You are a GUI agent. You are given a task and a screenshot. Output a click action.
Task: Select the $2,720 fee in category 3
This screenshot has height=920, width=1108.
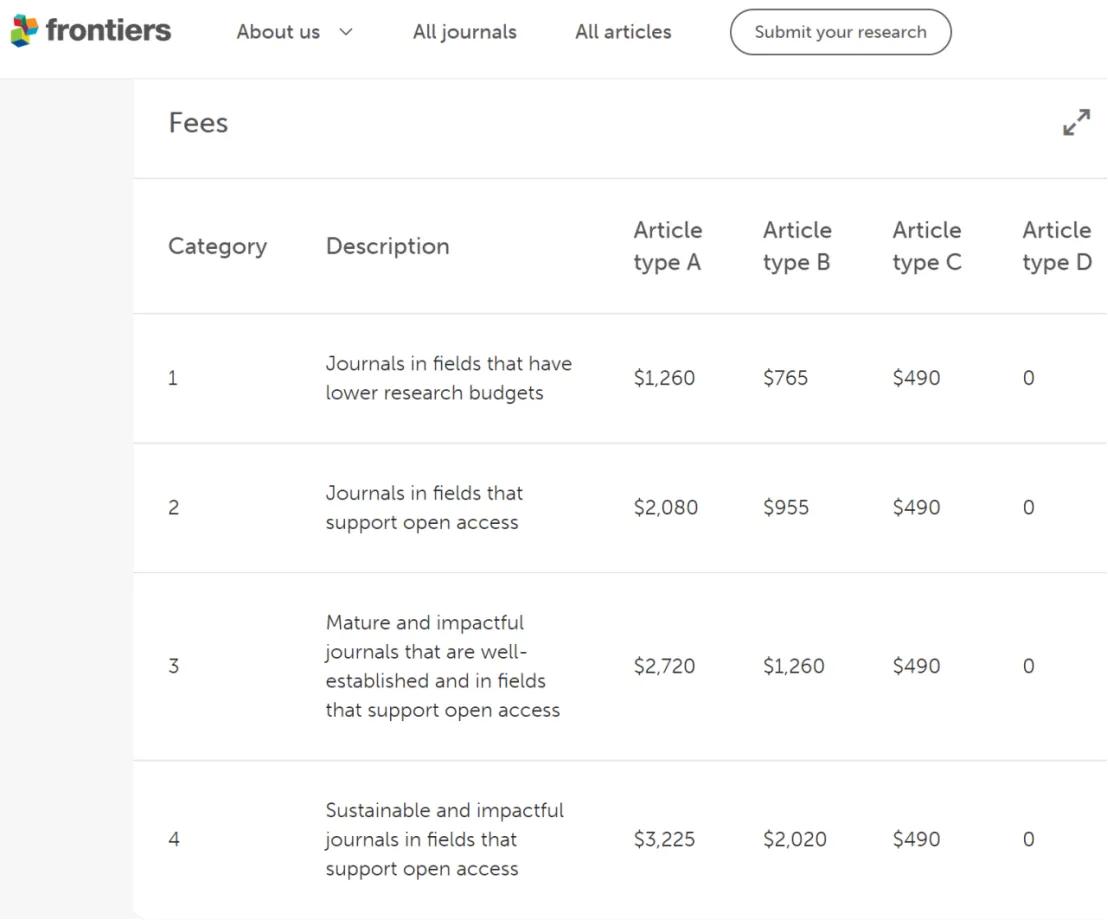coord(664,666)
